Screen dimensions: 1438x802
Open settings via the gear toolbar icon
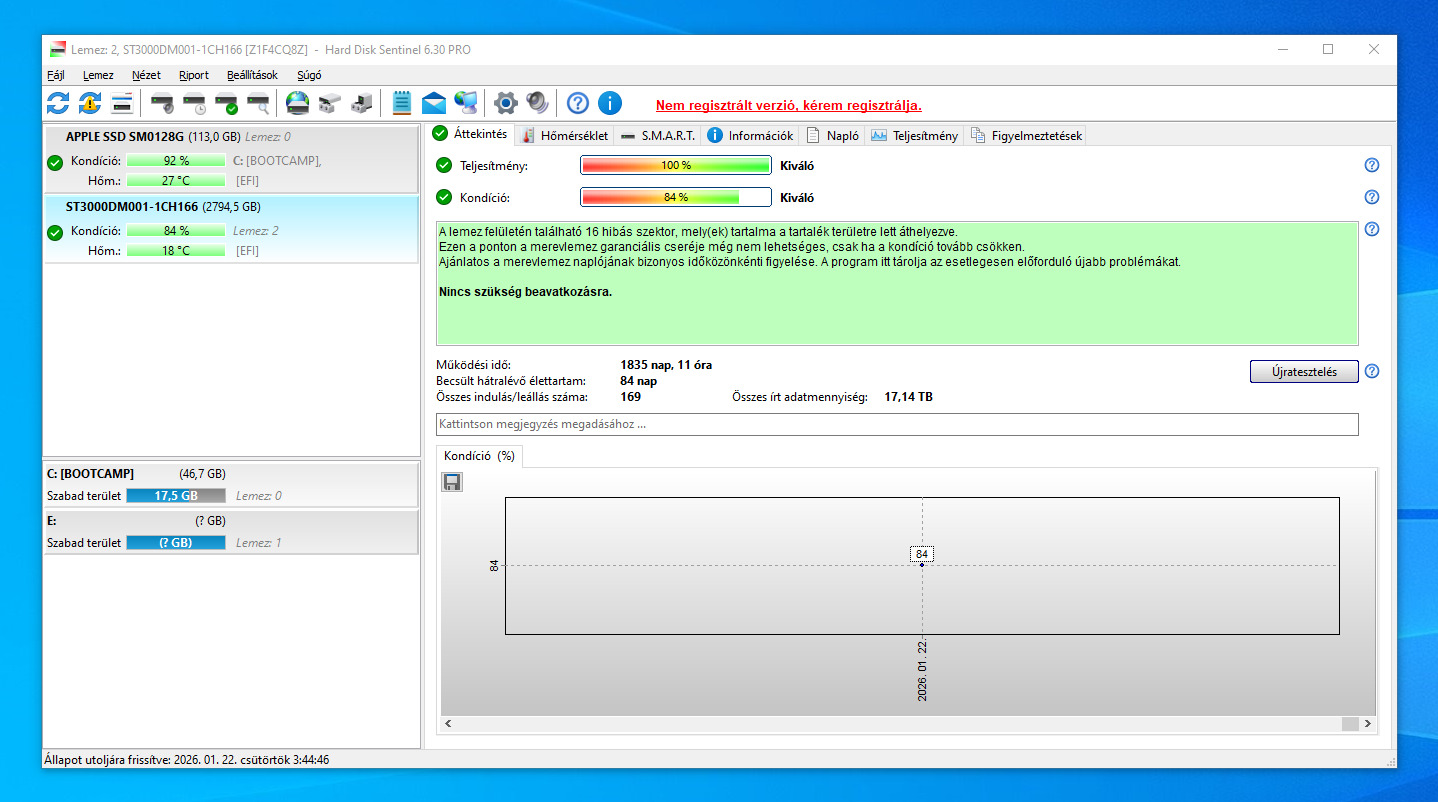[506, 102]
